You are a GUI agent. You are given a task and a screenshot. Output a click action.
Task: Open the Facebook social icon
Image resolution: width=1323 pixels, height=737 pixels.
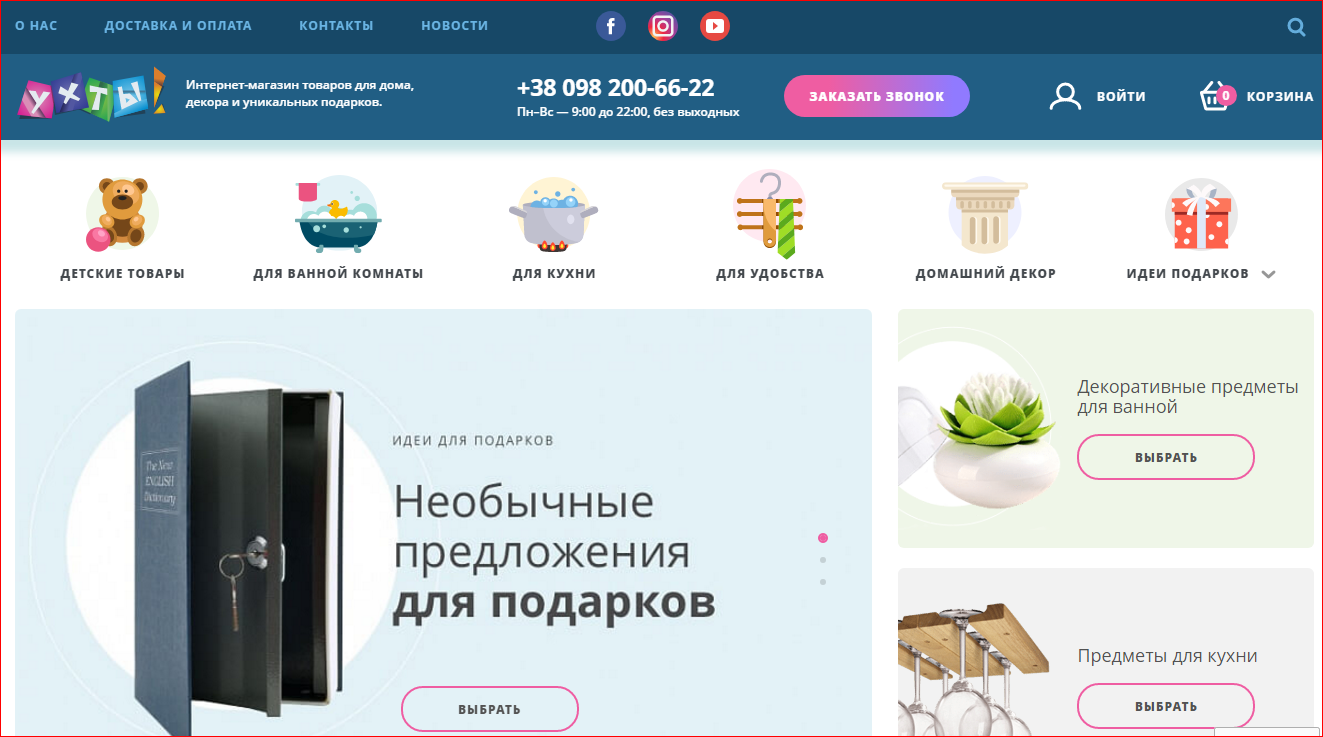coord(611,26)
